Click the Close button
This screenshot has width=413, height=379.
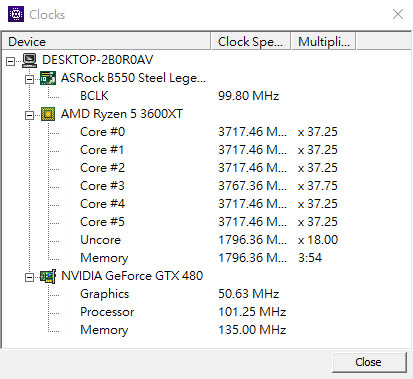[369, 362]
